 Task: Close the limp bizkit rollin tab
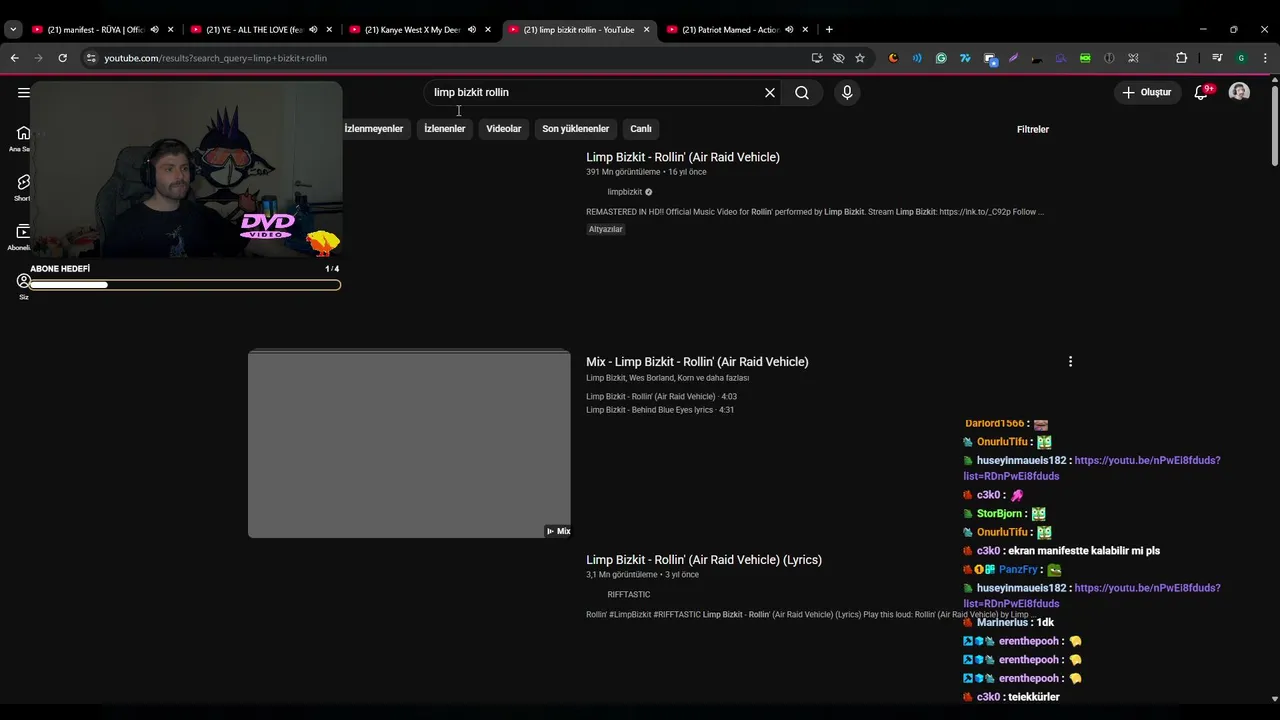pyautogui.click(x=646, y=29)
